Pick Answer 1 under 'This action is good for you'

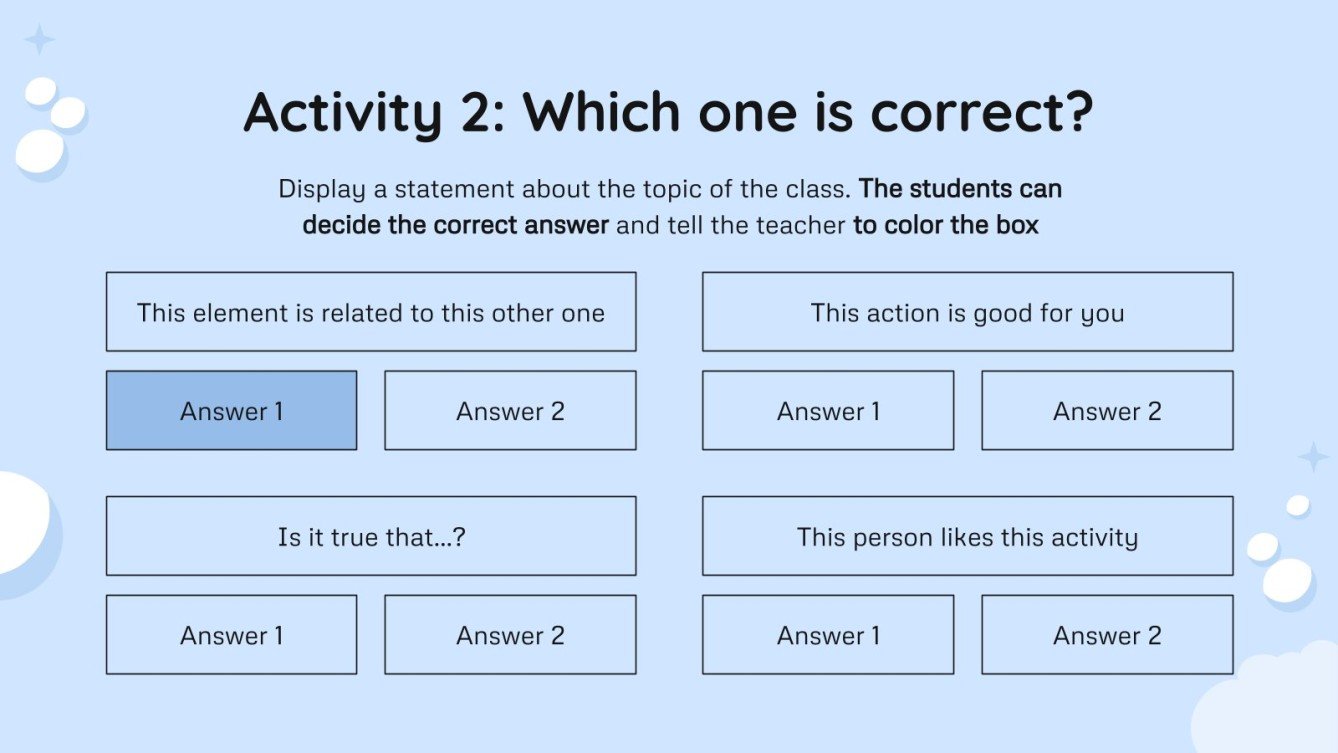[828, 410]
